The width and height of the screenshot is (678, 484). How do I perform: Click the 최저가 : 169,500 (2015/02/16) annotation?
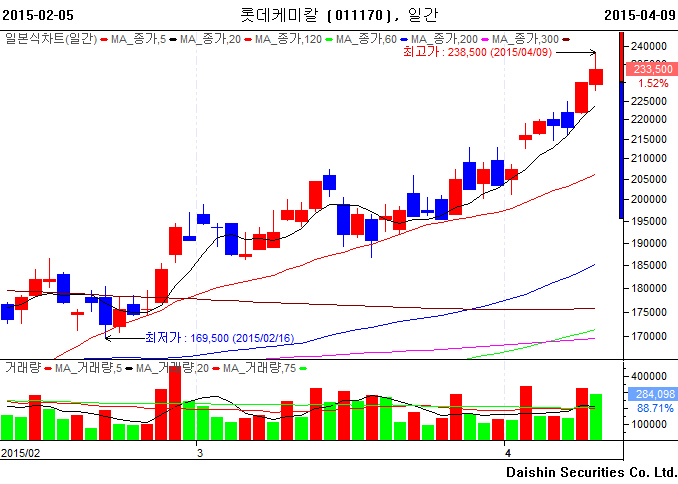click(220, 338)
